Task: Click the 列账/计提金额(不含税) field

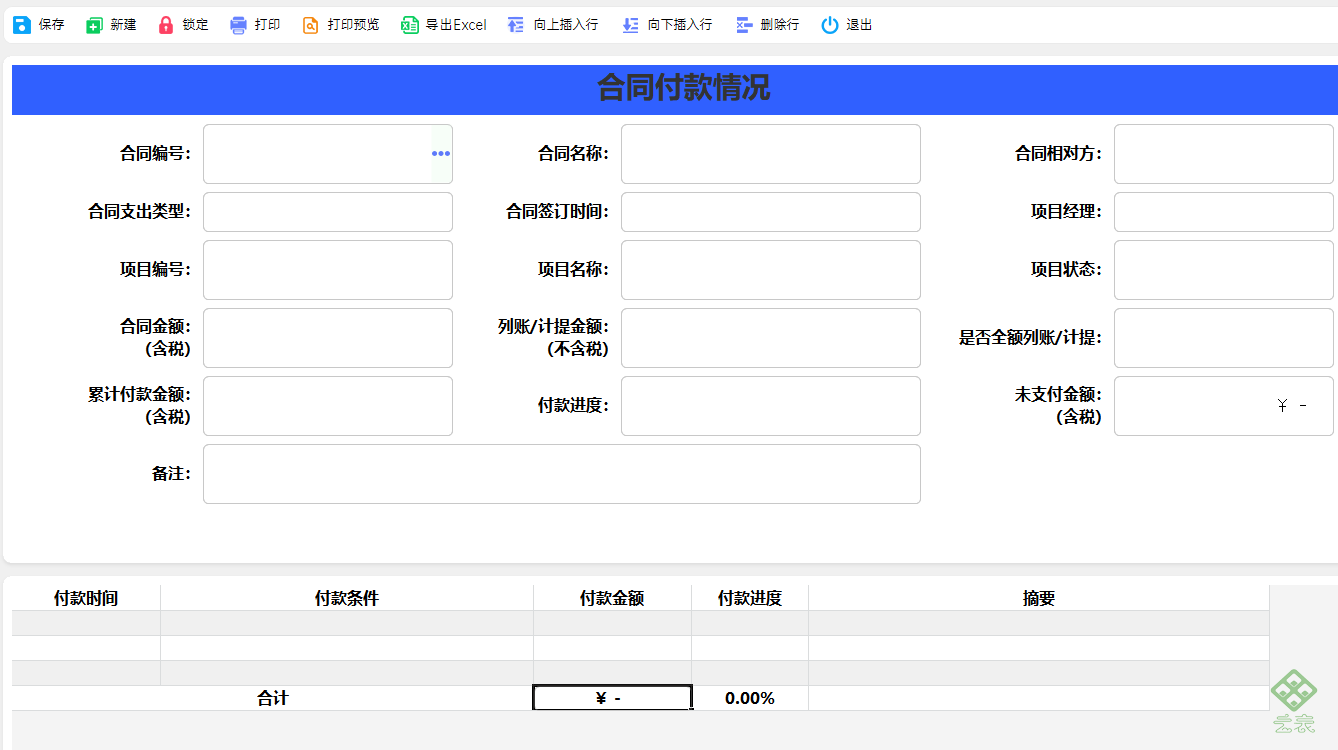Action: [x=771, y=338]
